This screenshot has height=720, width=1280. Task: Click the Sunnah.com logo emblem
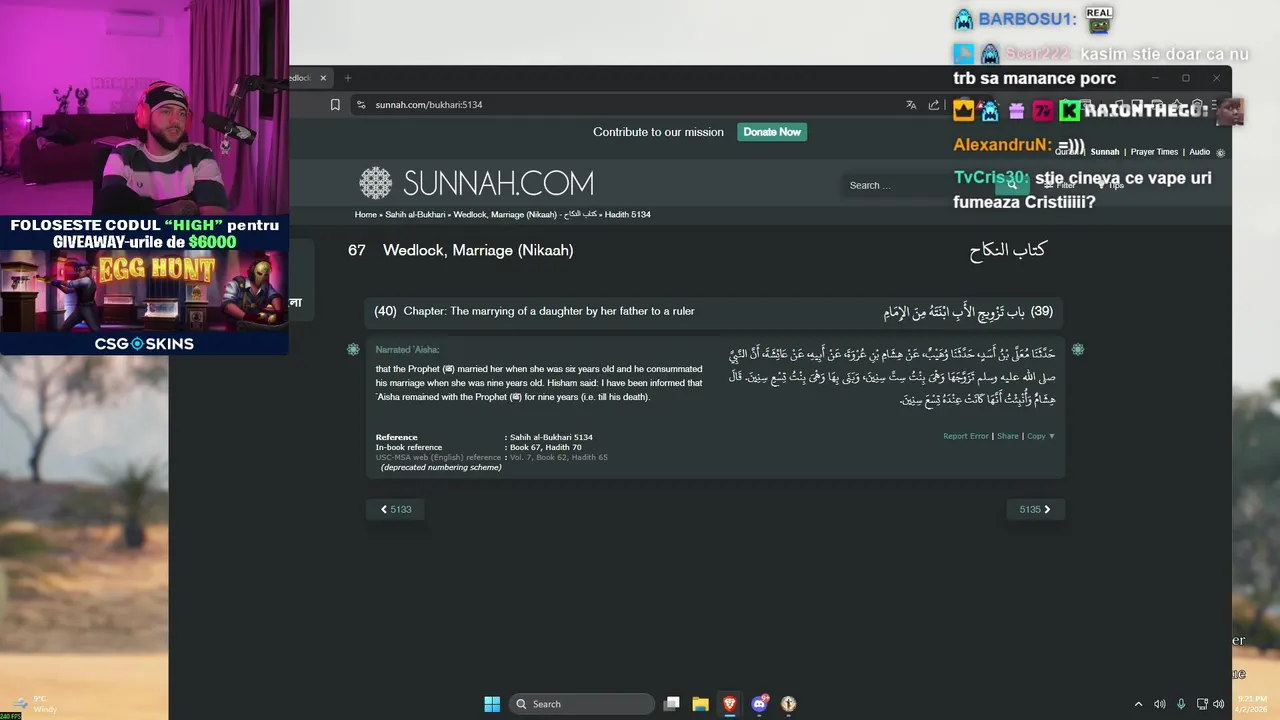point(376,183)
